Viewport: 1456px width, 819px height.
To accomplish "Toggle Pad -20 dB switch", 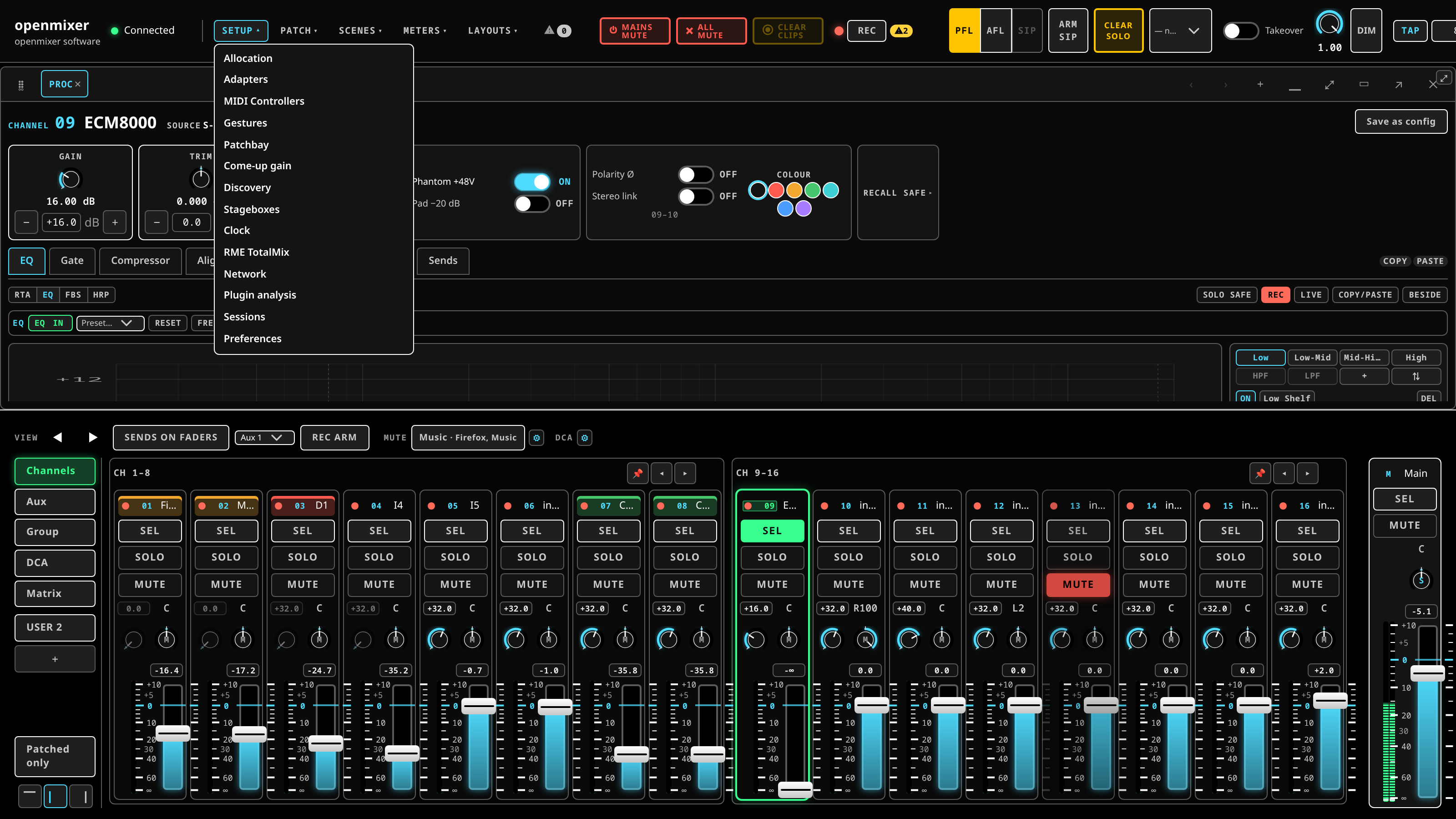I will [532, 203].
